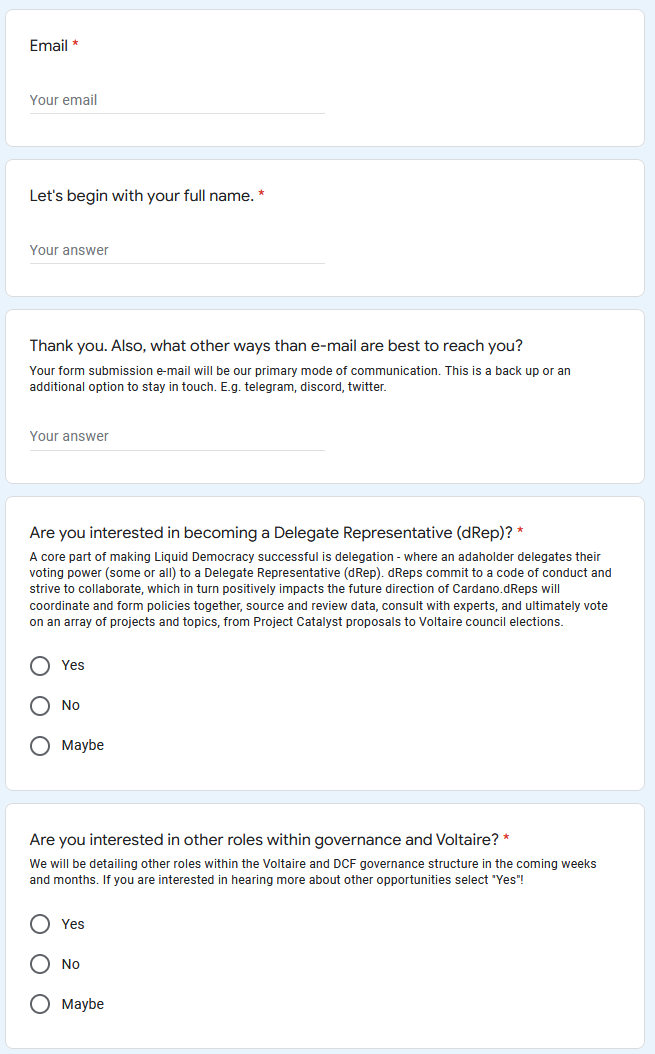
Task: Click the 'Are you interested in becoming a Delegate Representative' heading
Action: point(271,532)
